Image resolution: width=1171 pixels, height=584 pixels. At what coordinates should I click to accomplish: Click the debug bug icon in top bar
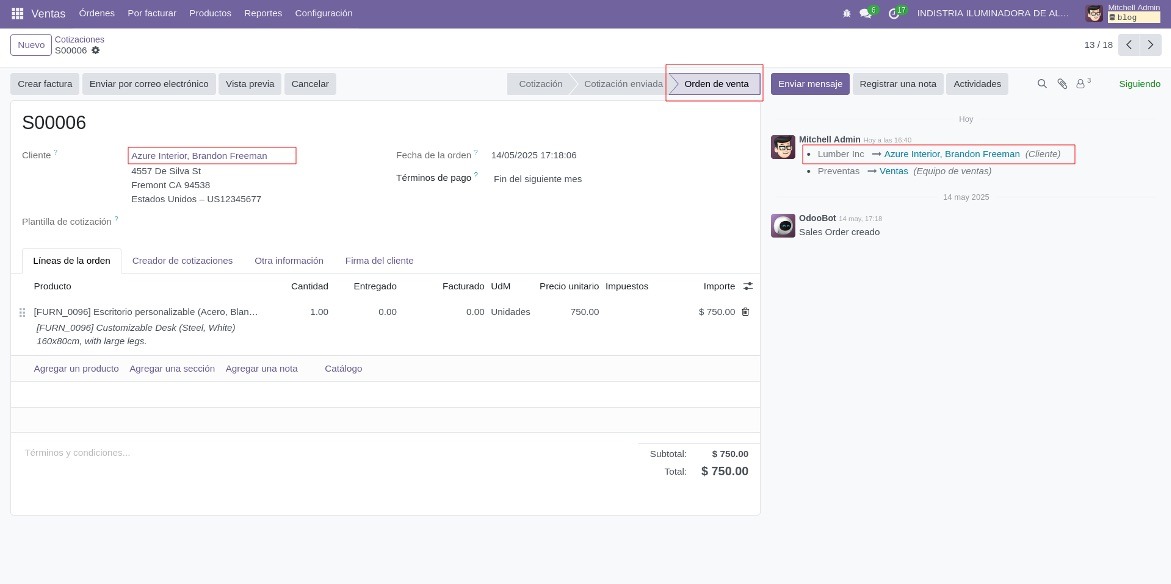point(846,13)
